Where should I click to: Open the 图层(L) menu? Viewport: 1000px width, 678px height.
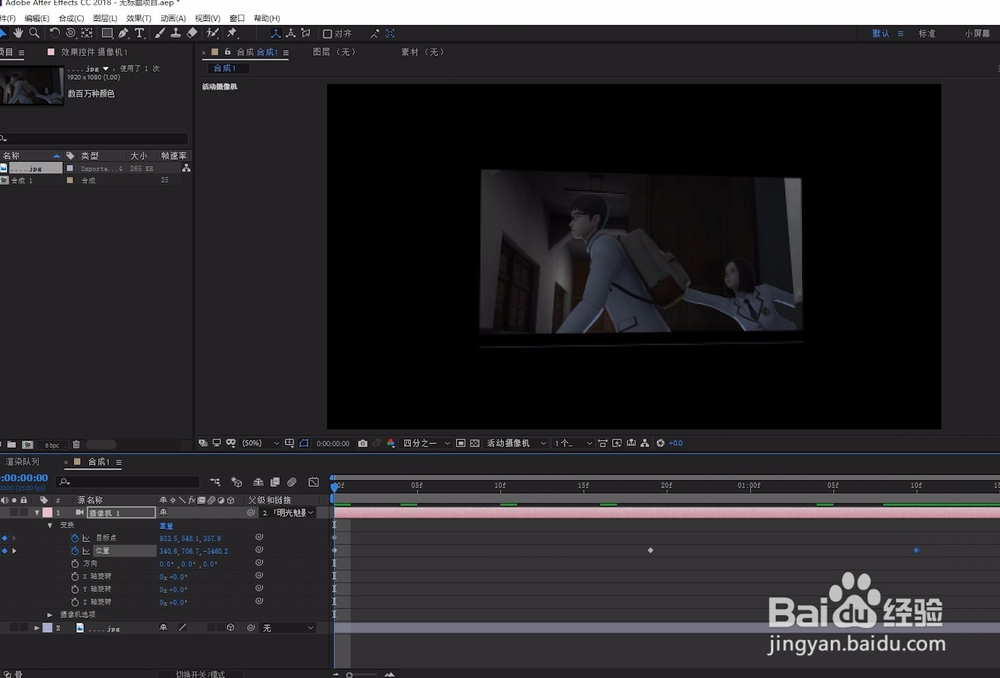coord(105,18)
